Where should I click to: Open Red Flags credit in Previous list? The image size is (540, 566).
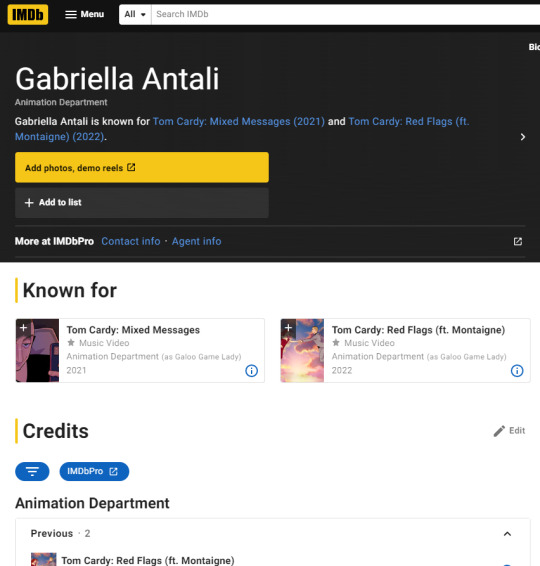point(148,560)
